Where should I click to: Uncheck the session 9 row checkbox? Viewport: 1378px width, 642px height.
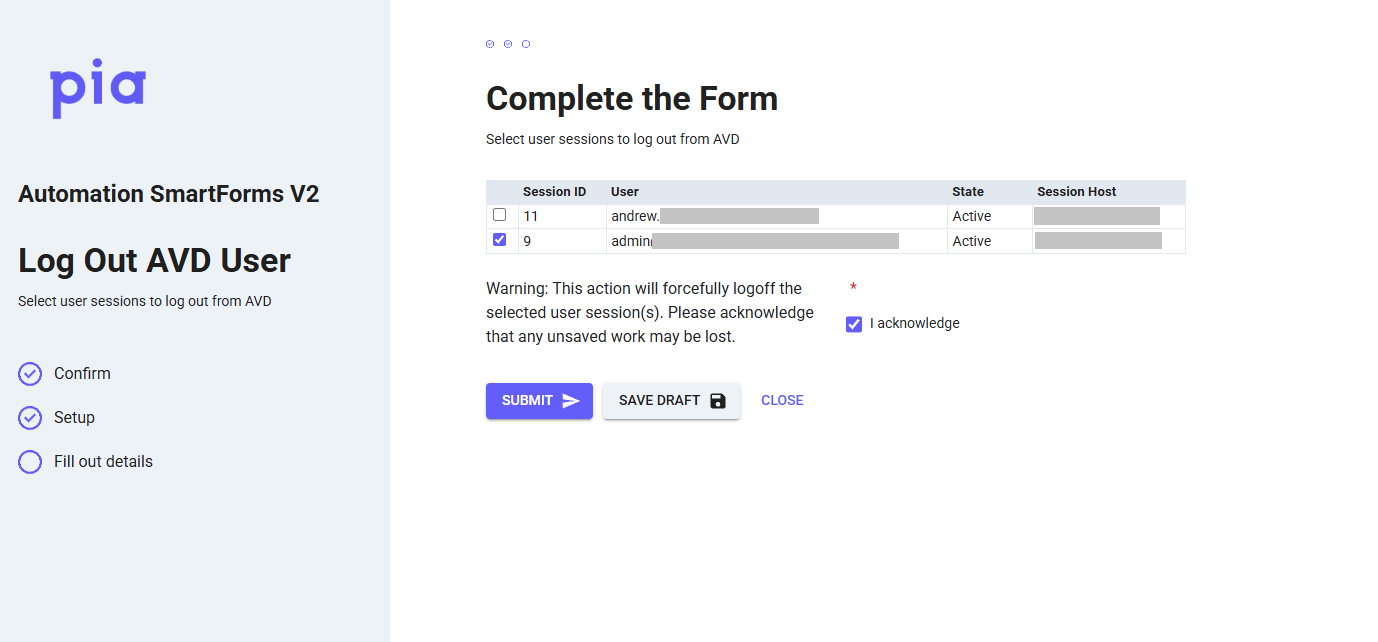pos(500,240)
